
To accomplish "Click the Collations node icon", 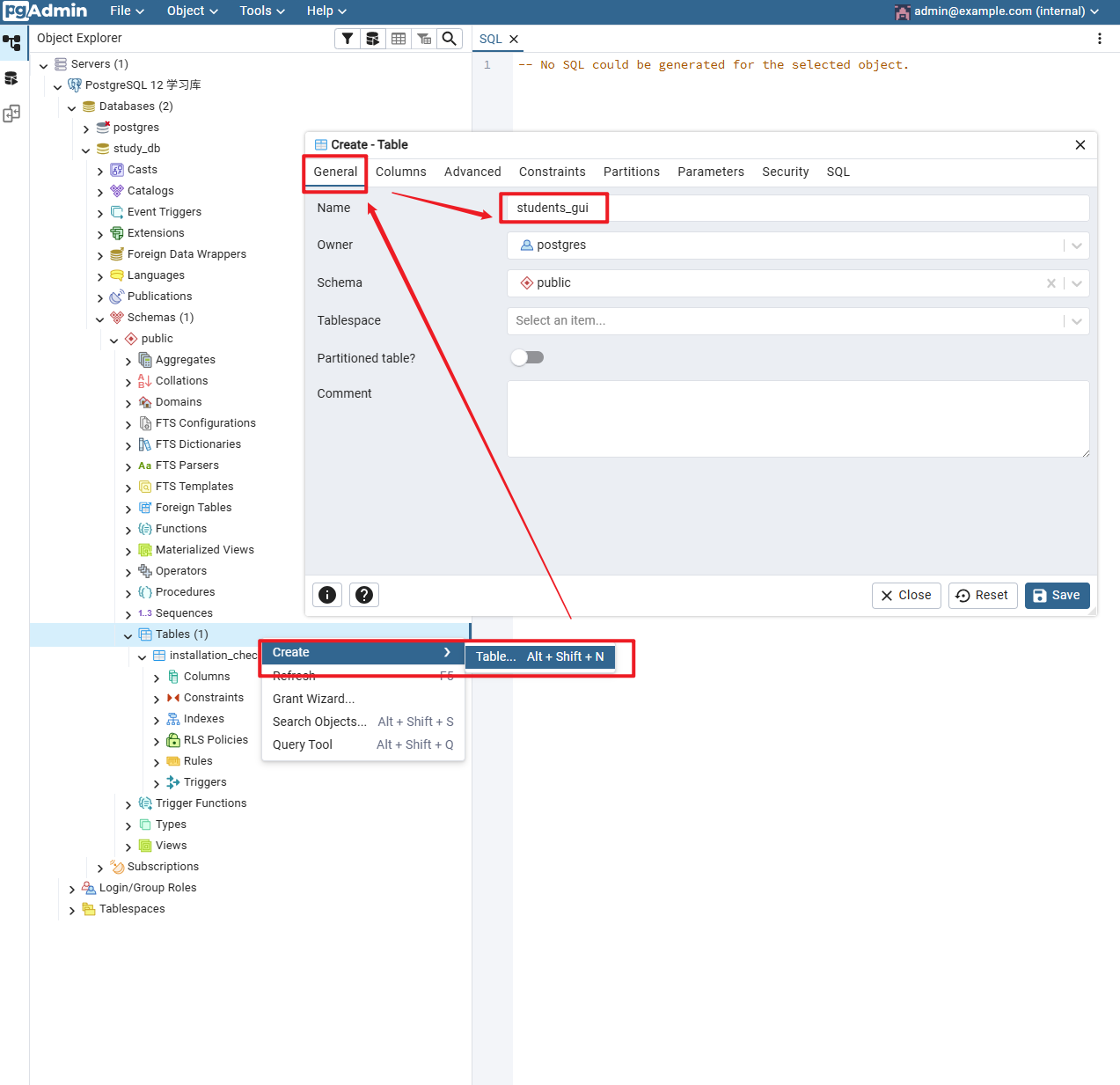I will [145, 381].
